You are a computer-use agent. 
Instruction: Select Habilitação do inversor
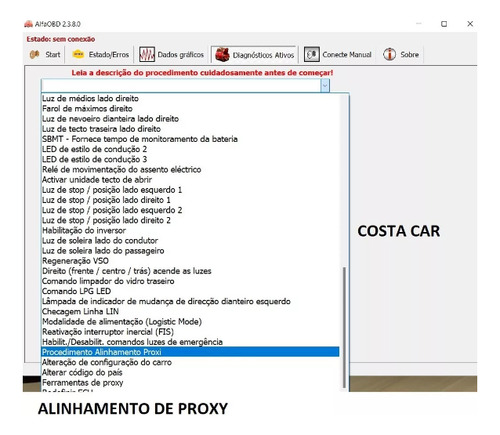coord(190,231)
